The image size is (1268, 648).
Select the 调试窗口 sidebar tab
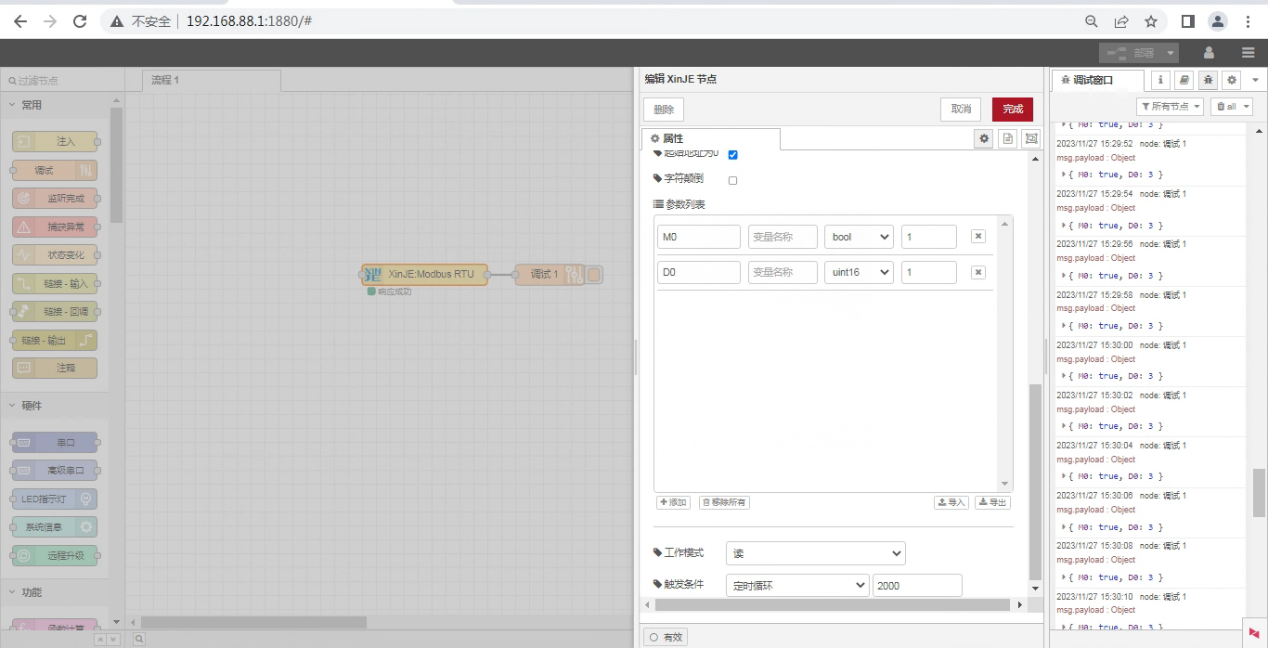[x=1099, y=80]
